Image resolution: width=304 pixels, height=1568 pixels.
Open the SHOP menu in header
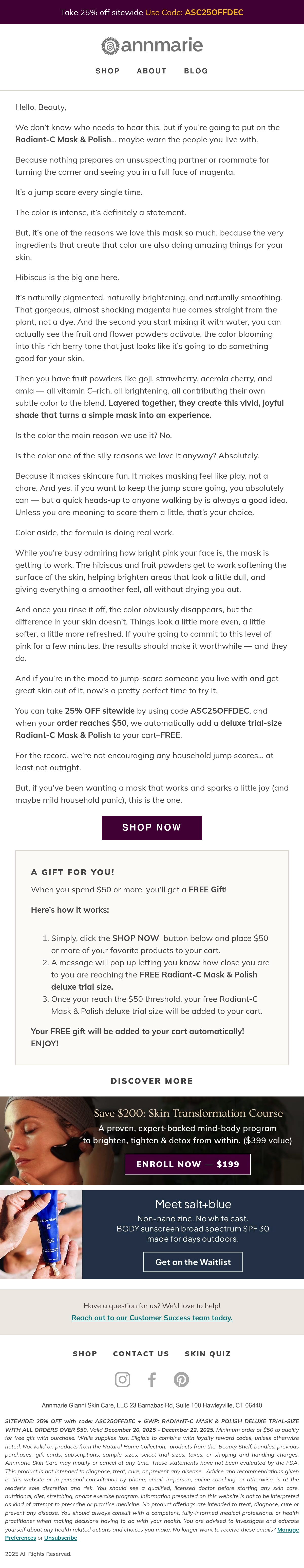coord(107,71)
